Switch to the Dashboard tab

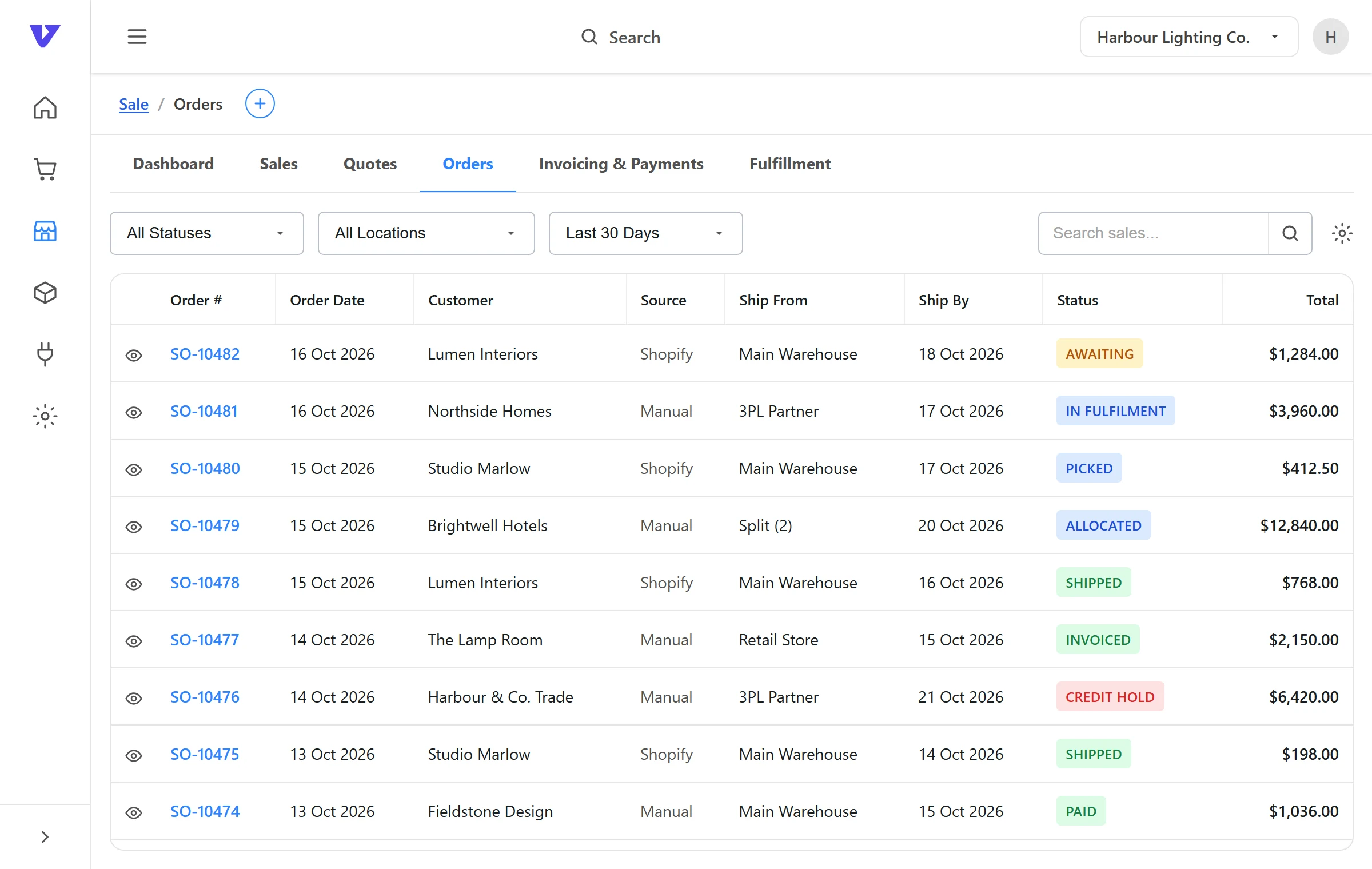(x=173, y=164)
